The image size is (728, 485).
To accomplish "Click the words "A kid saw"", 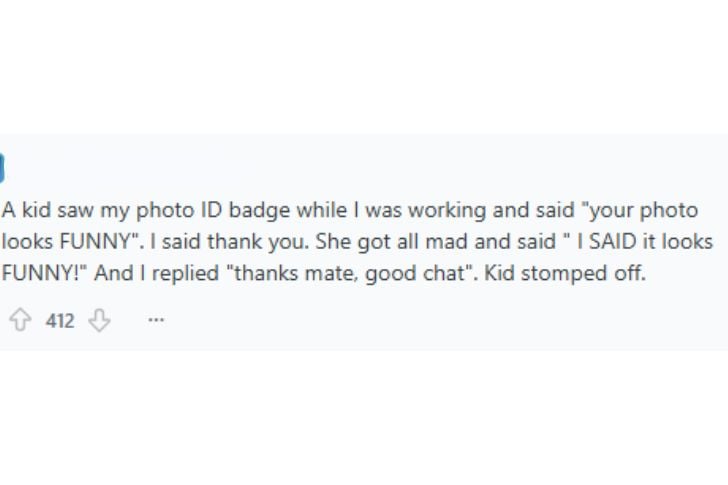I will click(x=38, y=212).
